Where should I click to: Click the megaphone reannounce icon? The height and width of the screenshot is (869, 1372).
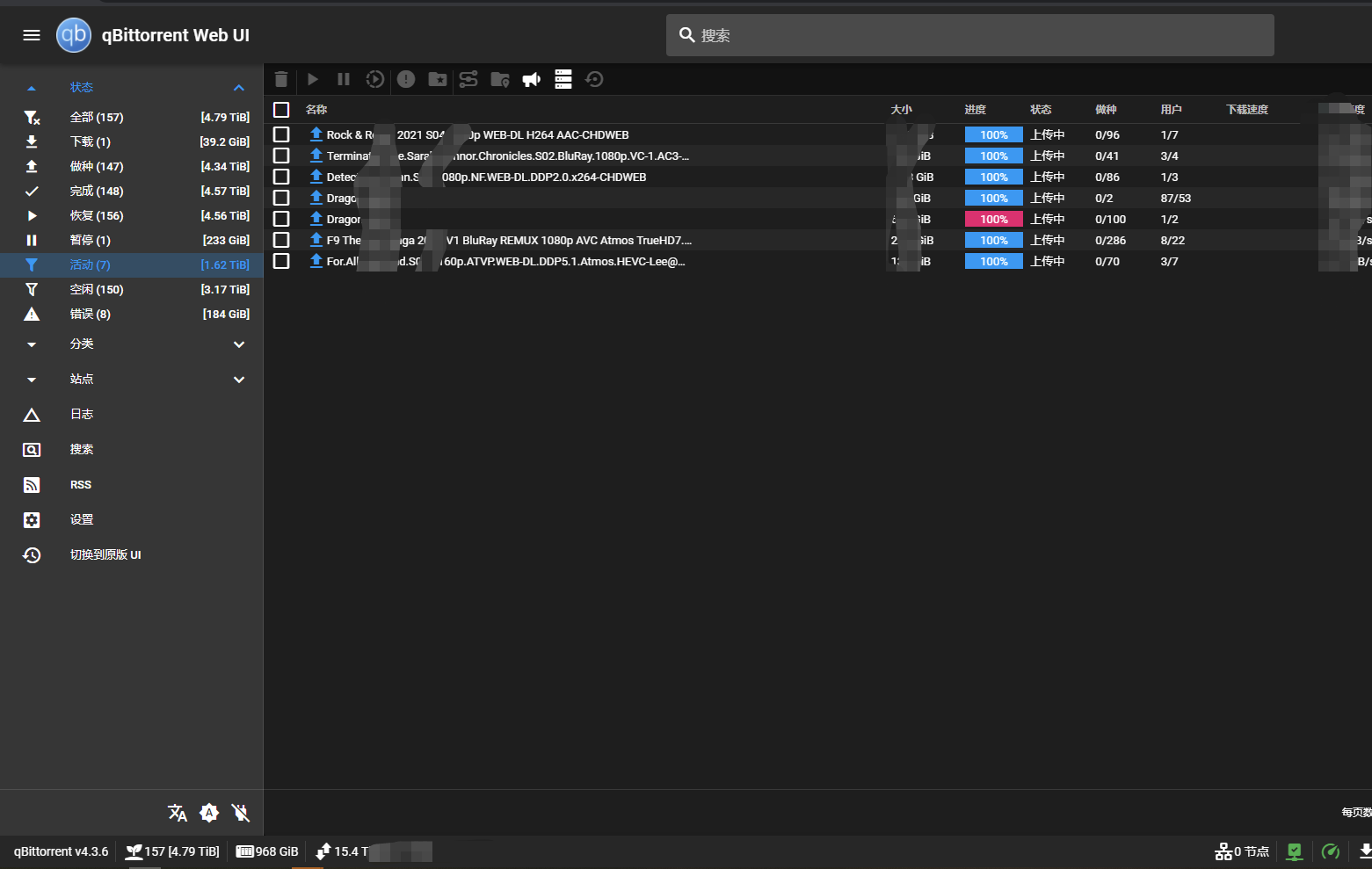tap(532, 79)
